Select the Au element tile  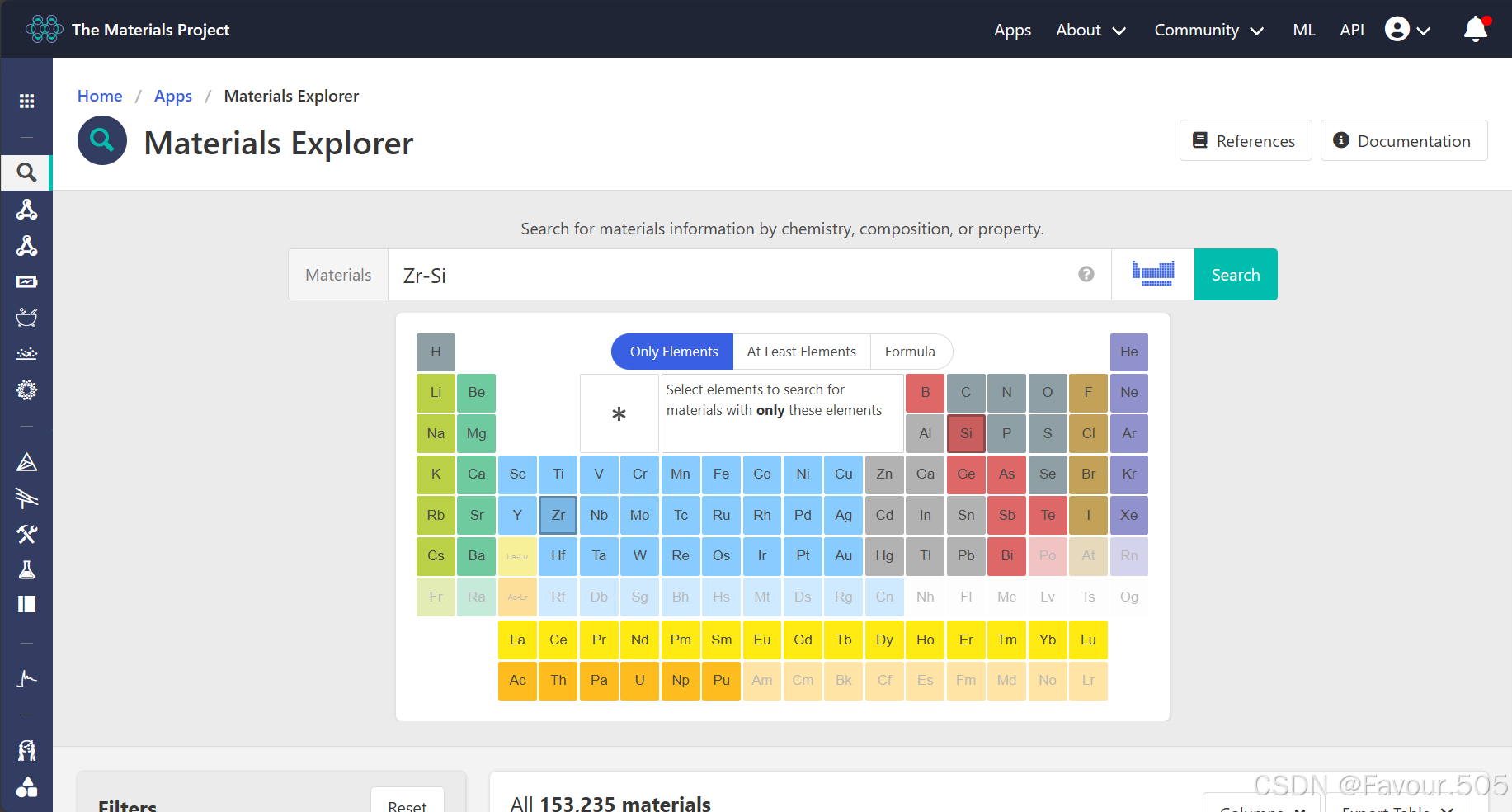844,555
